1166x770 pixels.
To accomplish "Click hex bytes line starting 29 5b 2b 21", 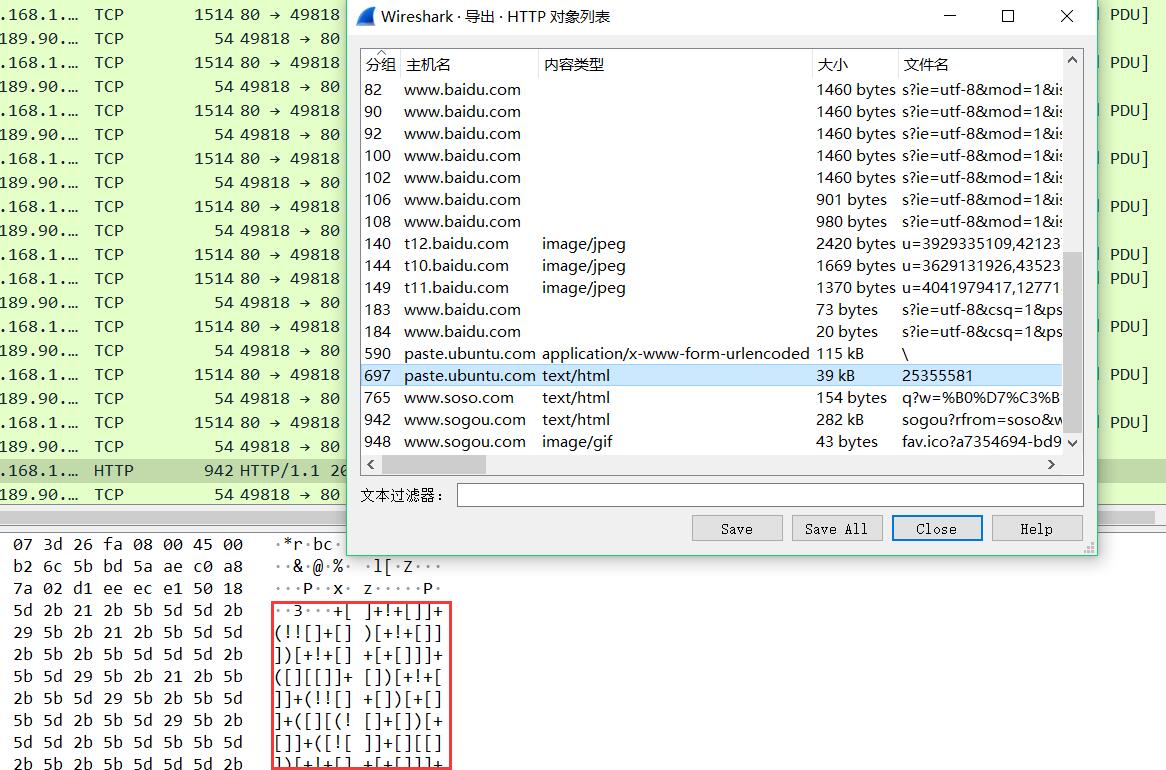I will [128, 632].
